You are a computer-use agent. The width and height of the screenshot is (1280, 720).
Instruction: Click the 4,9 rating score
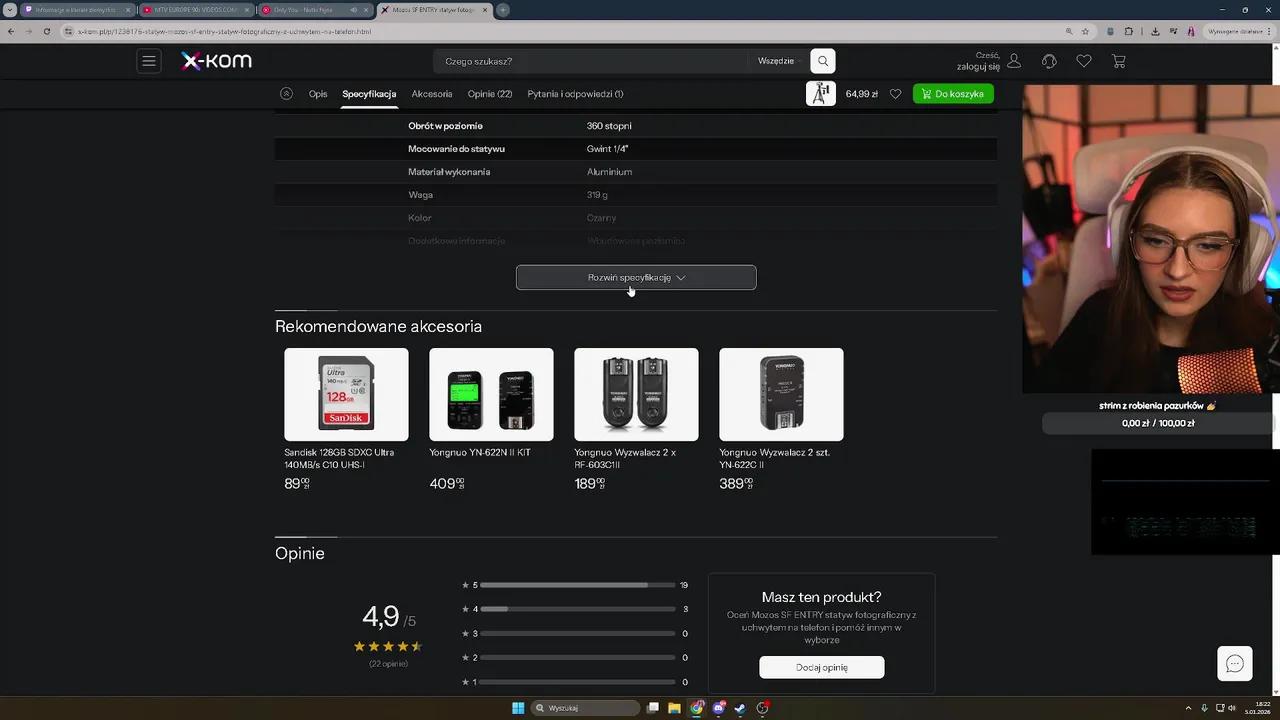coord(380,616)
